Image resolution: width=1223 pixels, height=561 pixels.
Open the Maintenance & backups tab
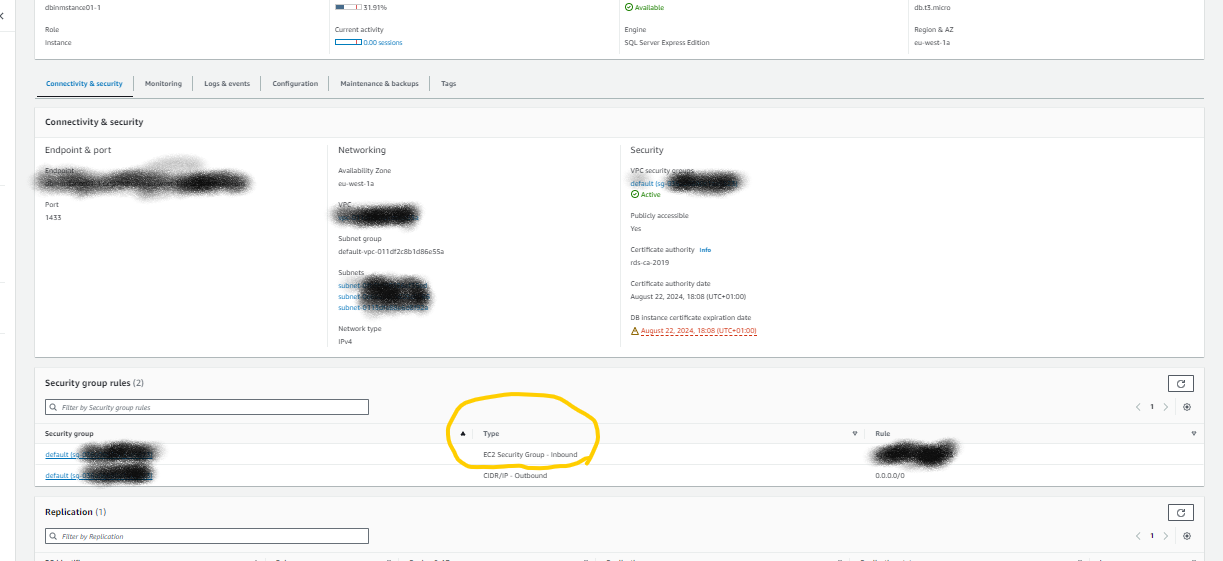tap(379, 84)
